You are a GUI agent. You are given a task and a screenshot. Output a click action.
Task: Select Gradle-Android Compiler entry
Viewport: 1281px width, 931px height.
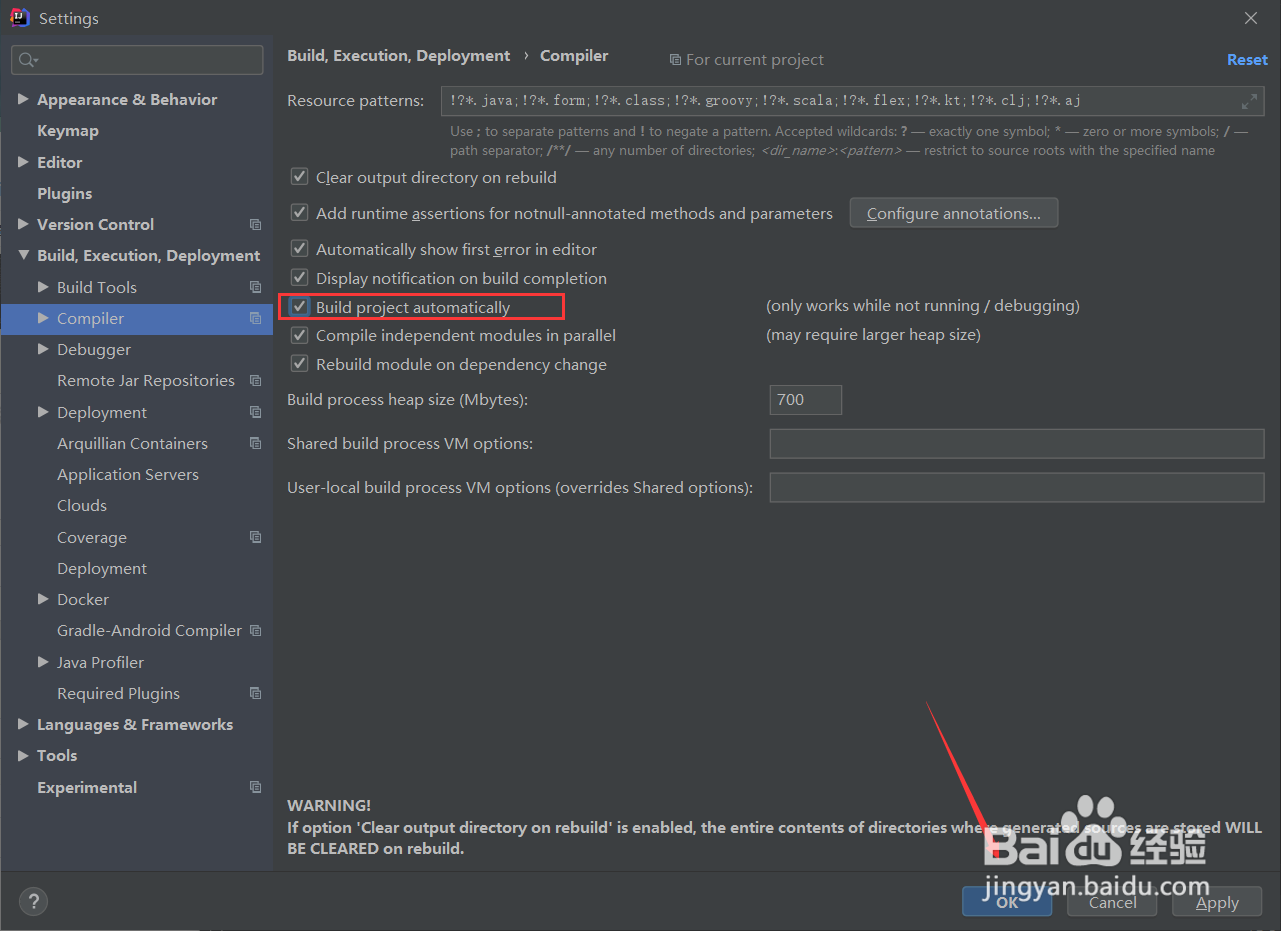pyautogui.click(x=149, y=631)
